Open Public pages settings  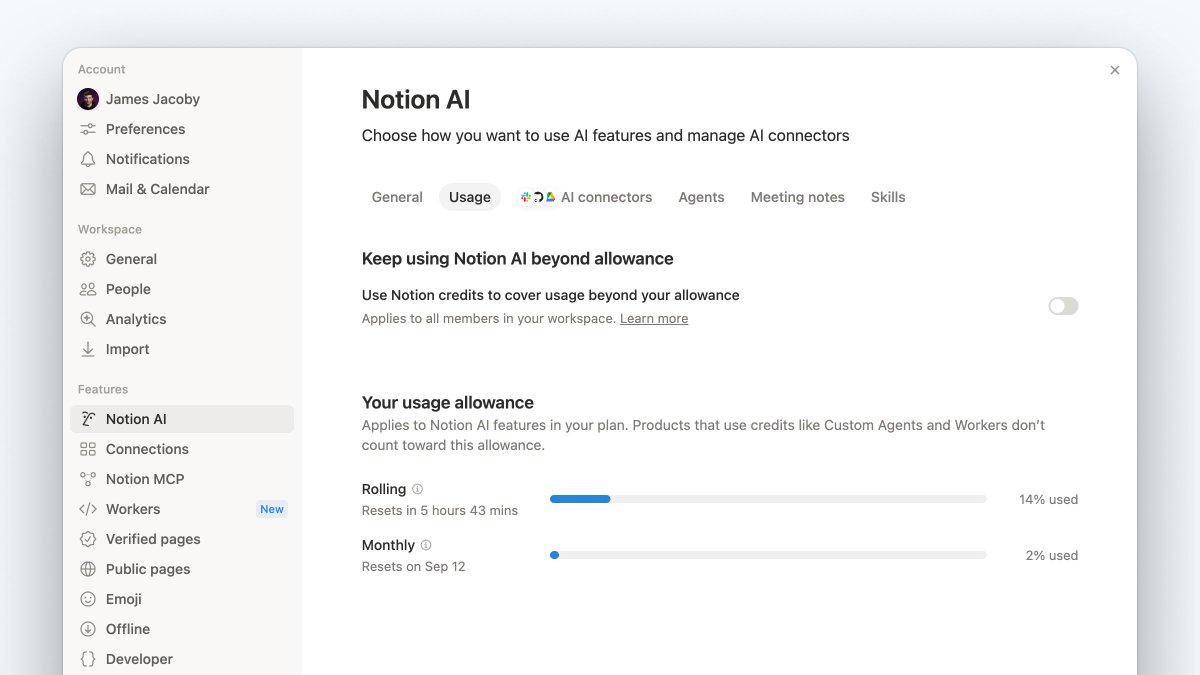pos(182,569)
